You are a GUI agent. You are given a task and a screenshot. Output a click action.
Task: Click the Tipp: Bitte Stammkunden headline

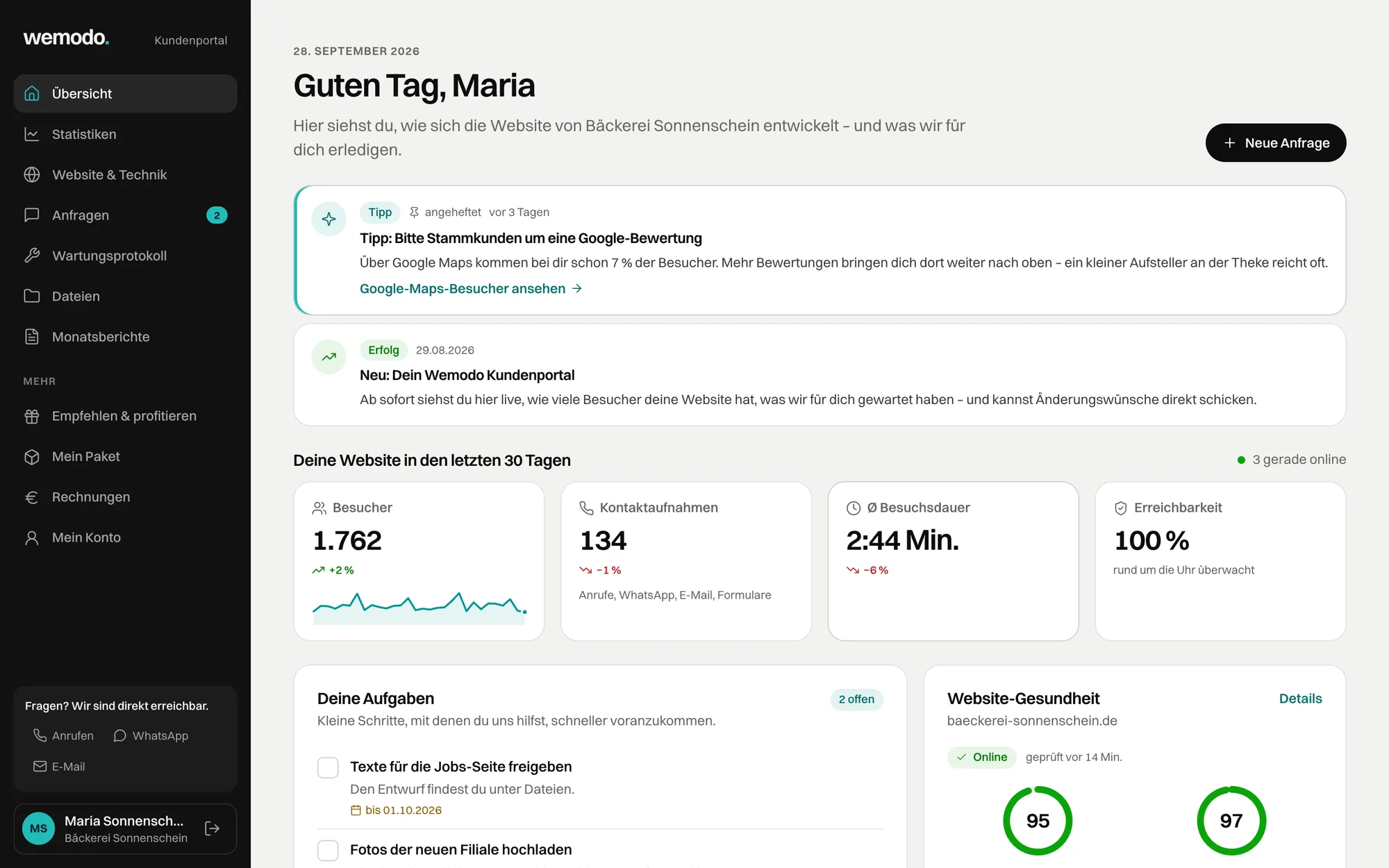point(531,238)
